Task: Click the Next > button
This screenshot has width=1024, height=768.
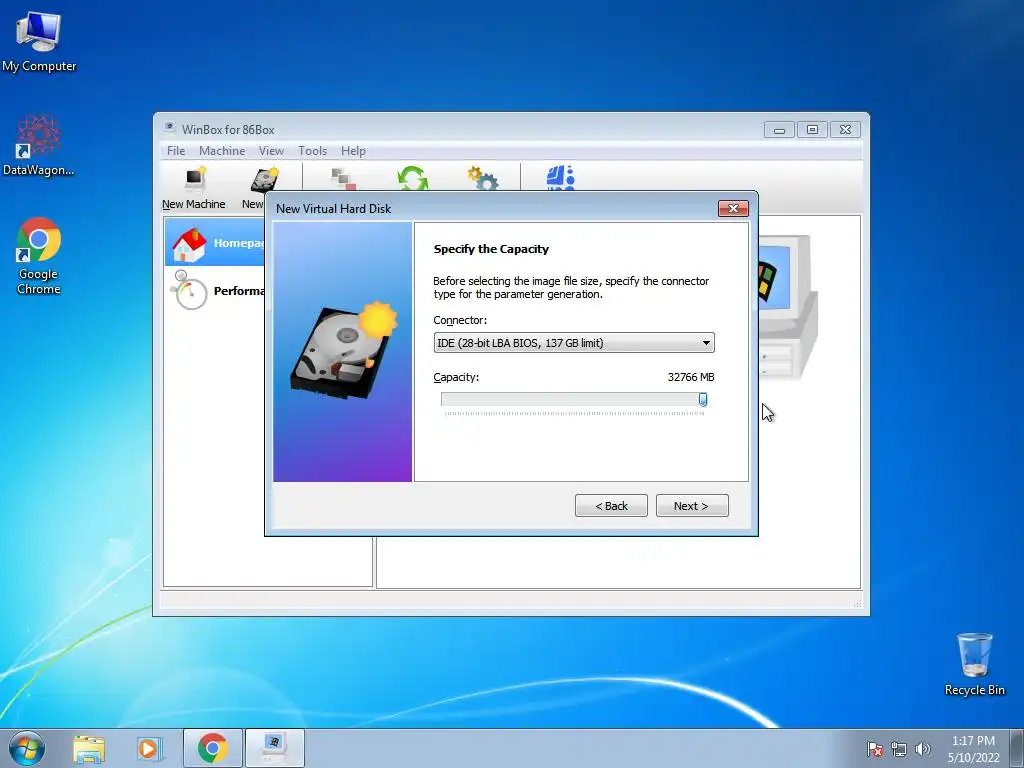Action: click(692, 505)
